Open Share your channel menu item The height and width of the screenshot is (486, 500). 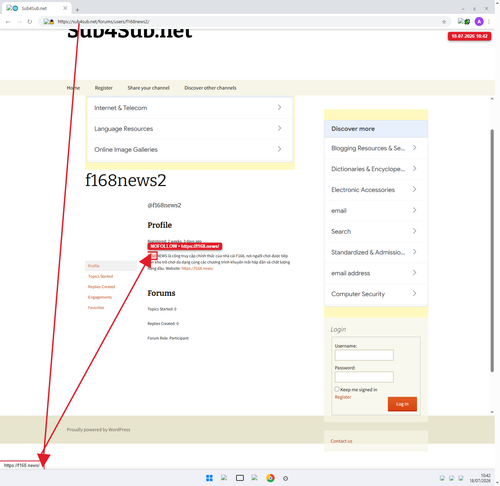148,88
